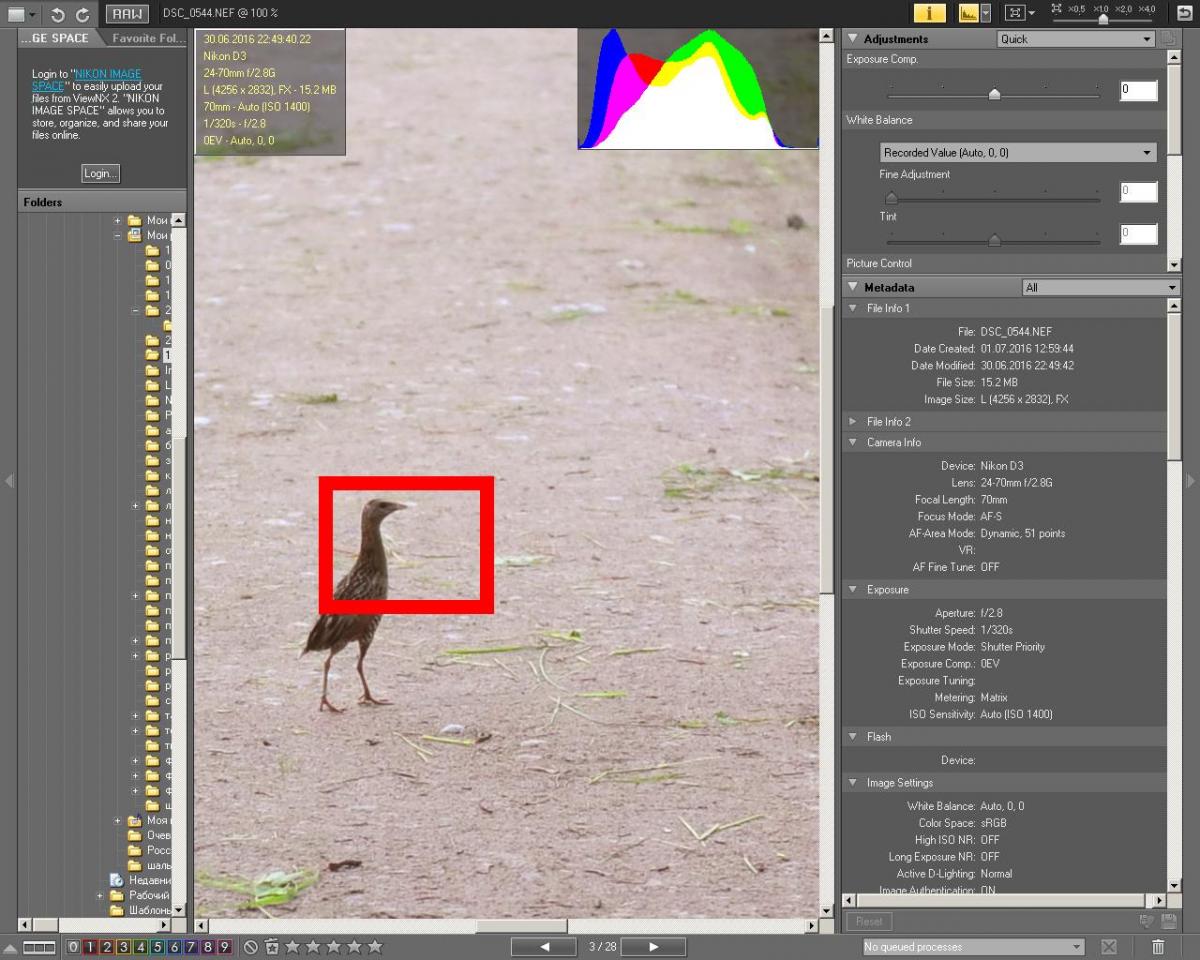Remove the rating with the no-rating icon
This screenshot has width=1200, height=960.
251,947
